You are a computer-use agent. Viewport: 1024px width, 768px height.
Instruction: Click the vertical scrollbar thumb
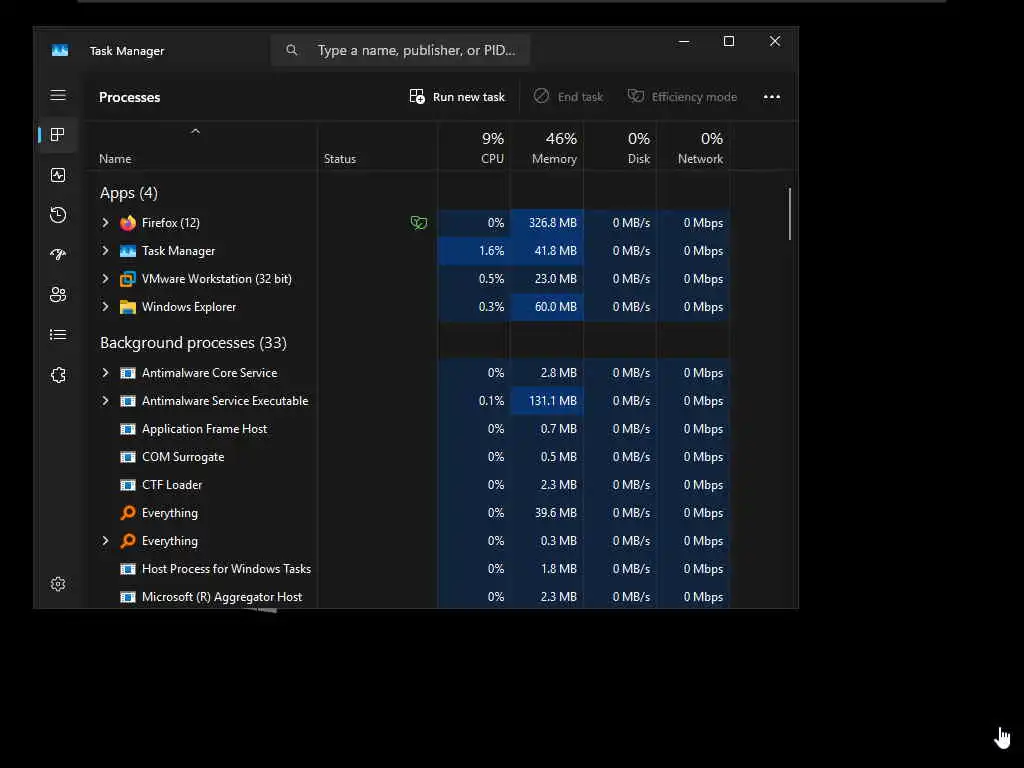790,214
